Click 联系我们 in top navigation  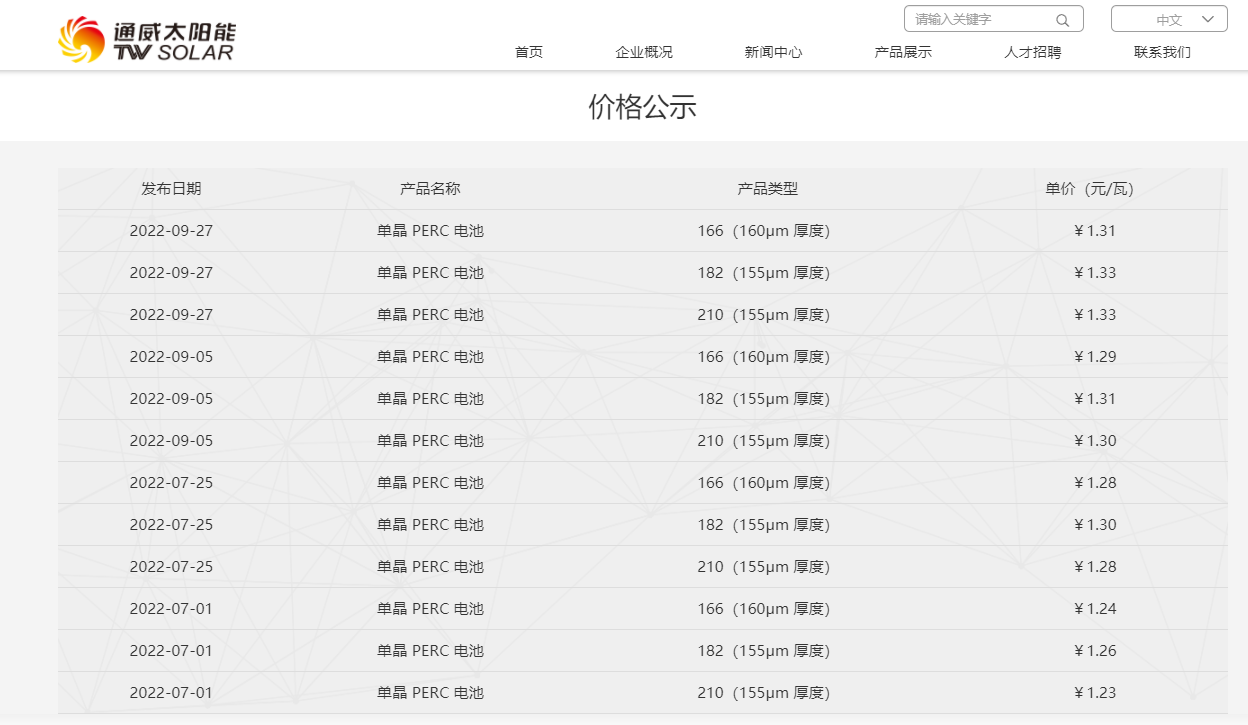point(1162,52)
